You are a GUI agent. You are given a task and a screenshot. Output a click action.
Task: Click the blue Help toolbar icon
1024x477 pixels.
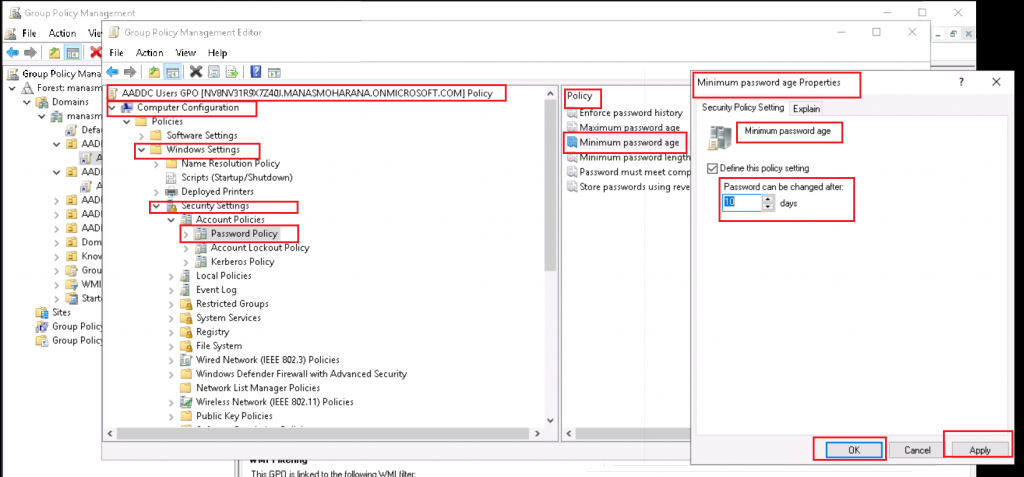(256, 72)
